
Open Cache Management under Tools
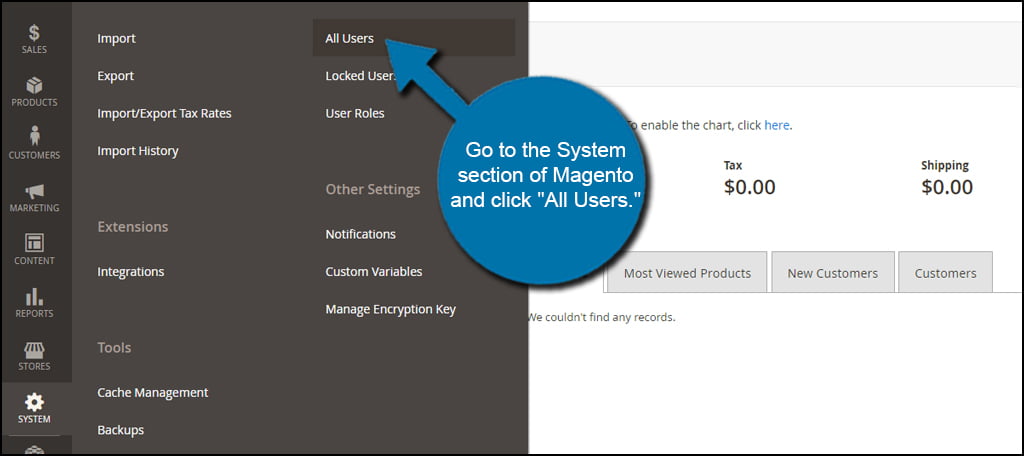click(153, 393)
